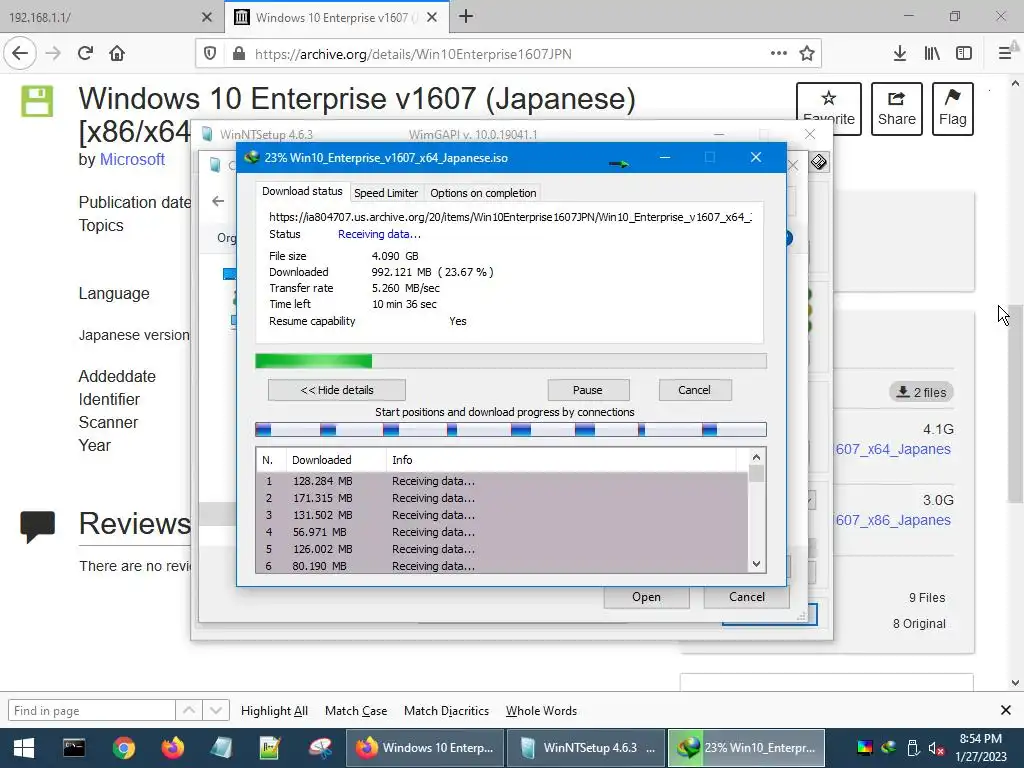Click the Share button

(897, 108)
